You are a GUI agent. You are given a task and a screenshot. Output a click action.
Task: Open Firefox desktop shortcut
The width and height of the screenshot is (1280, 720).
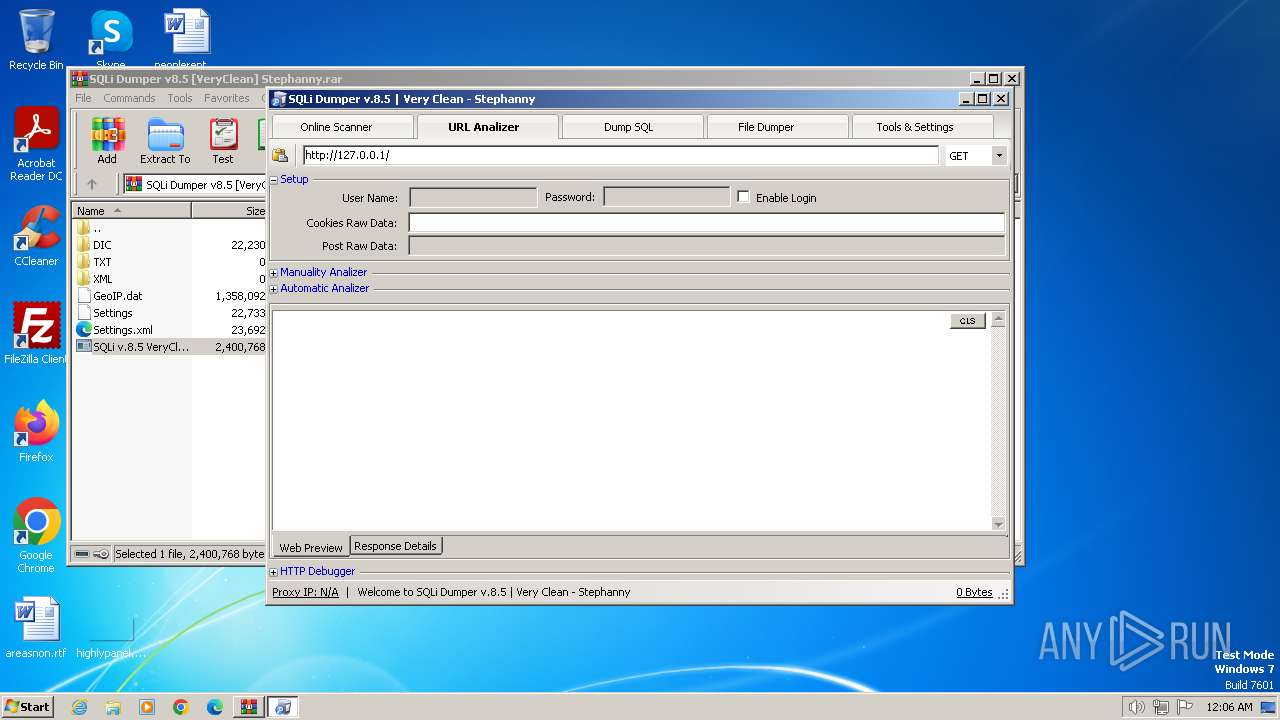click(36, 432)
